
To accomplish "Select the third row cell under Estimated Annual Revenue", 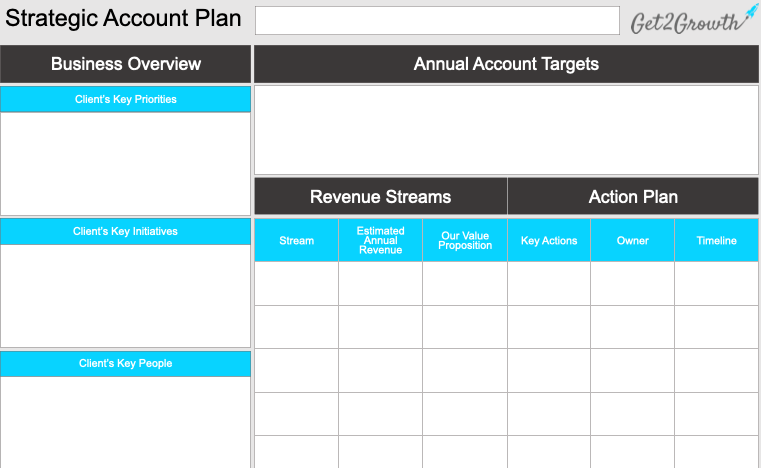I will [380, 370].
